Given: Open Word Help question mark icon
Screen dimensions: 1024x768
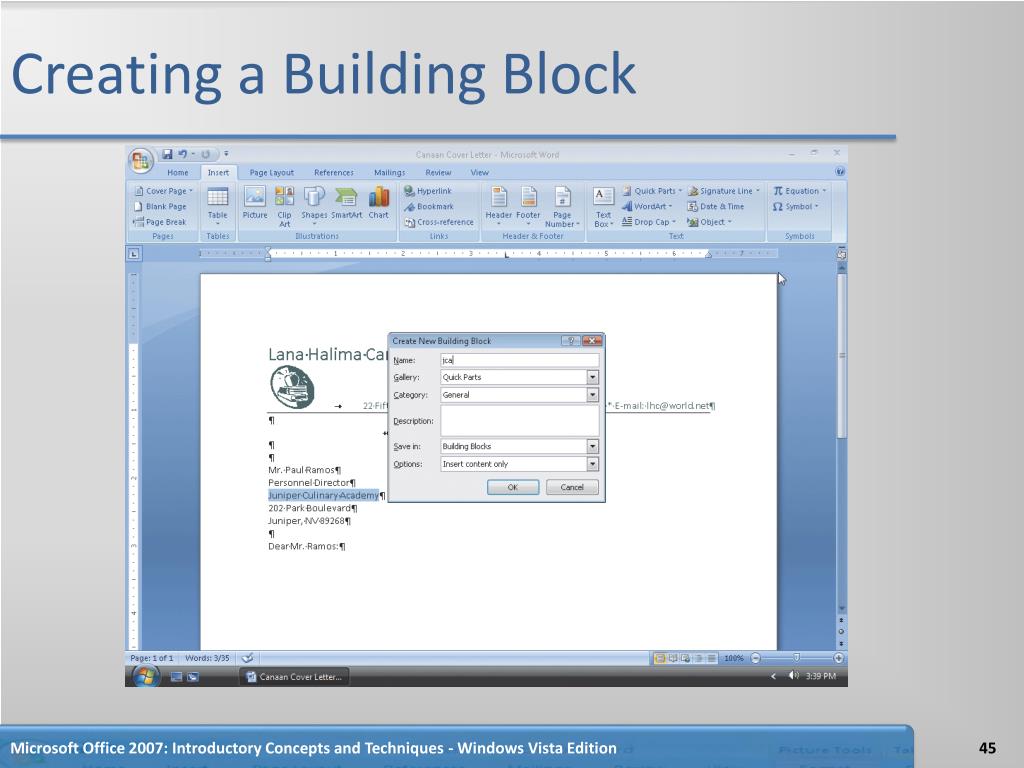Looking at the screenshot, I should [x=840, y=172].
